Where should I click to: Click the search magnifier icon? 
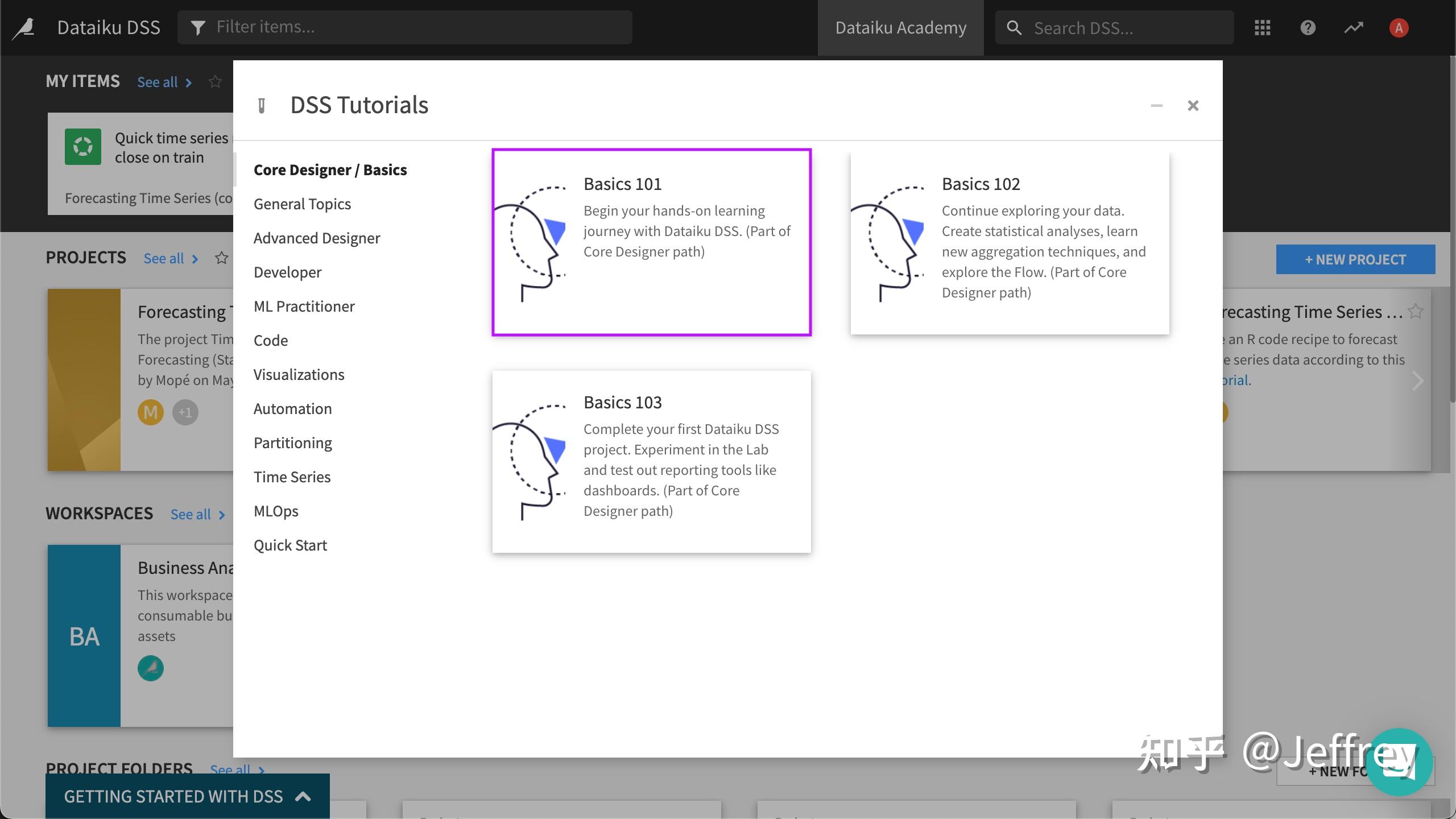(x=1014, y=28)
